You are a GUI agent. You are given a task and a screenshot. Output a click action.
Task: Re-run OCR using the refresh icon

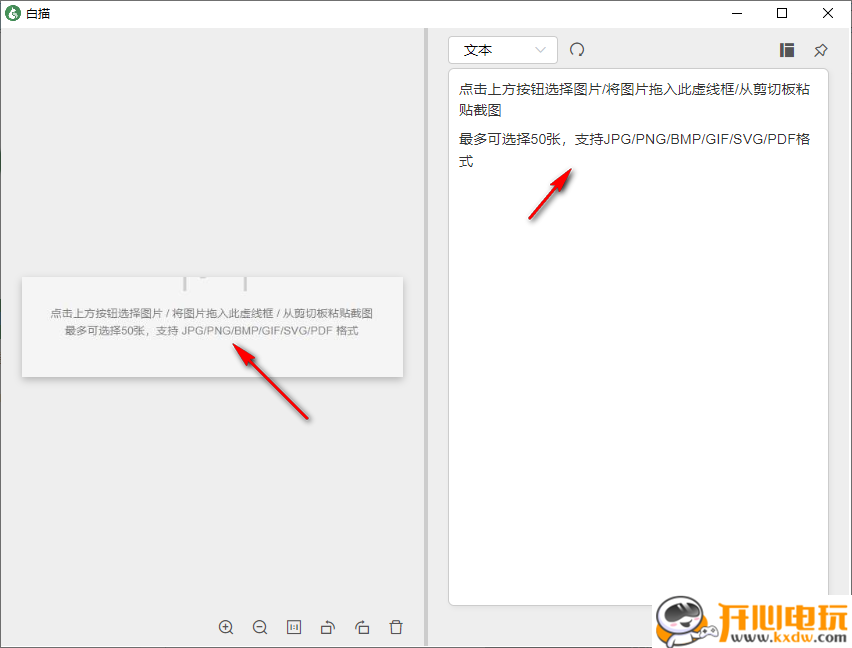click(x=577, y=49)
